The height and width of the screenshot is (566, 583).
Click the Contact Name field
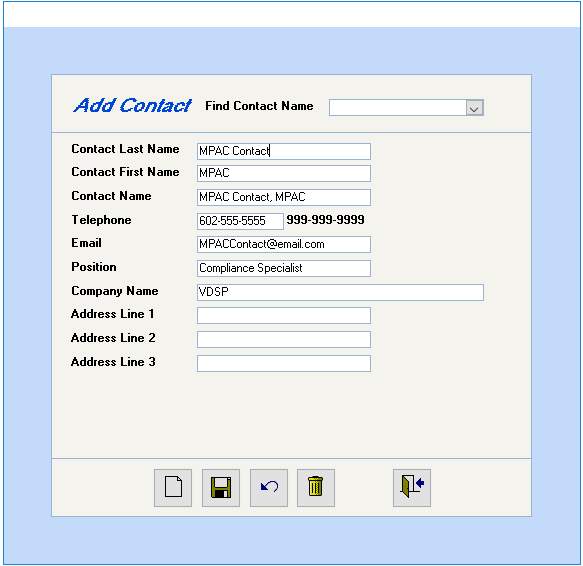click(284, 197)
